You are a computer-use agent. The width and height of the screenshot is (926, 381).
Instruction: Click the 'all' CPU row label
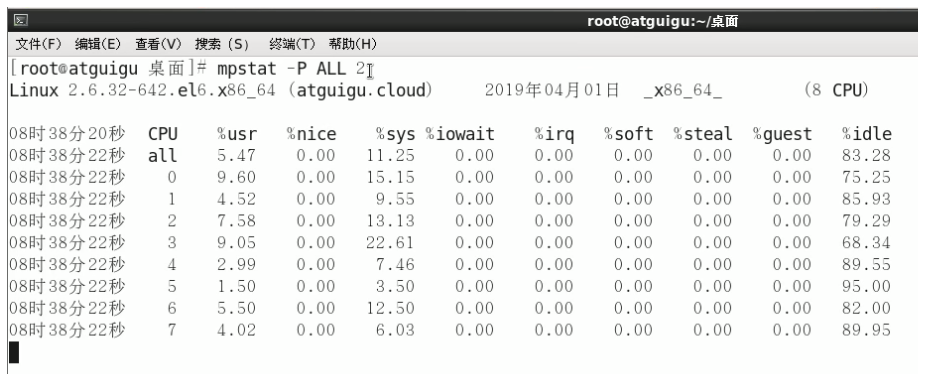(x=162, y=156)
